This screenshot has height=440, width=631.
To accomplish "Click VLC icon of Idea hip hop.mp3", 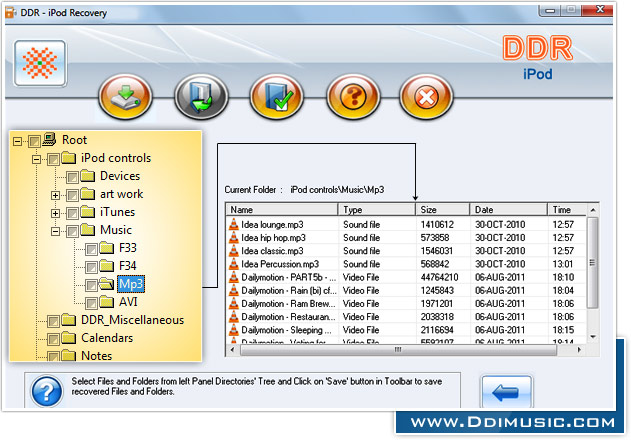I will (233, 238).
